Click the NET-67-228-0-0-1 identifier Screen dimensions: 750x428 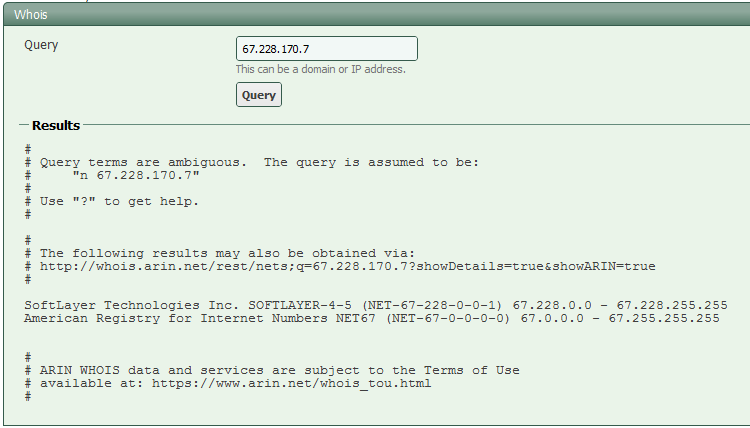pos(436,304)
